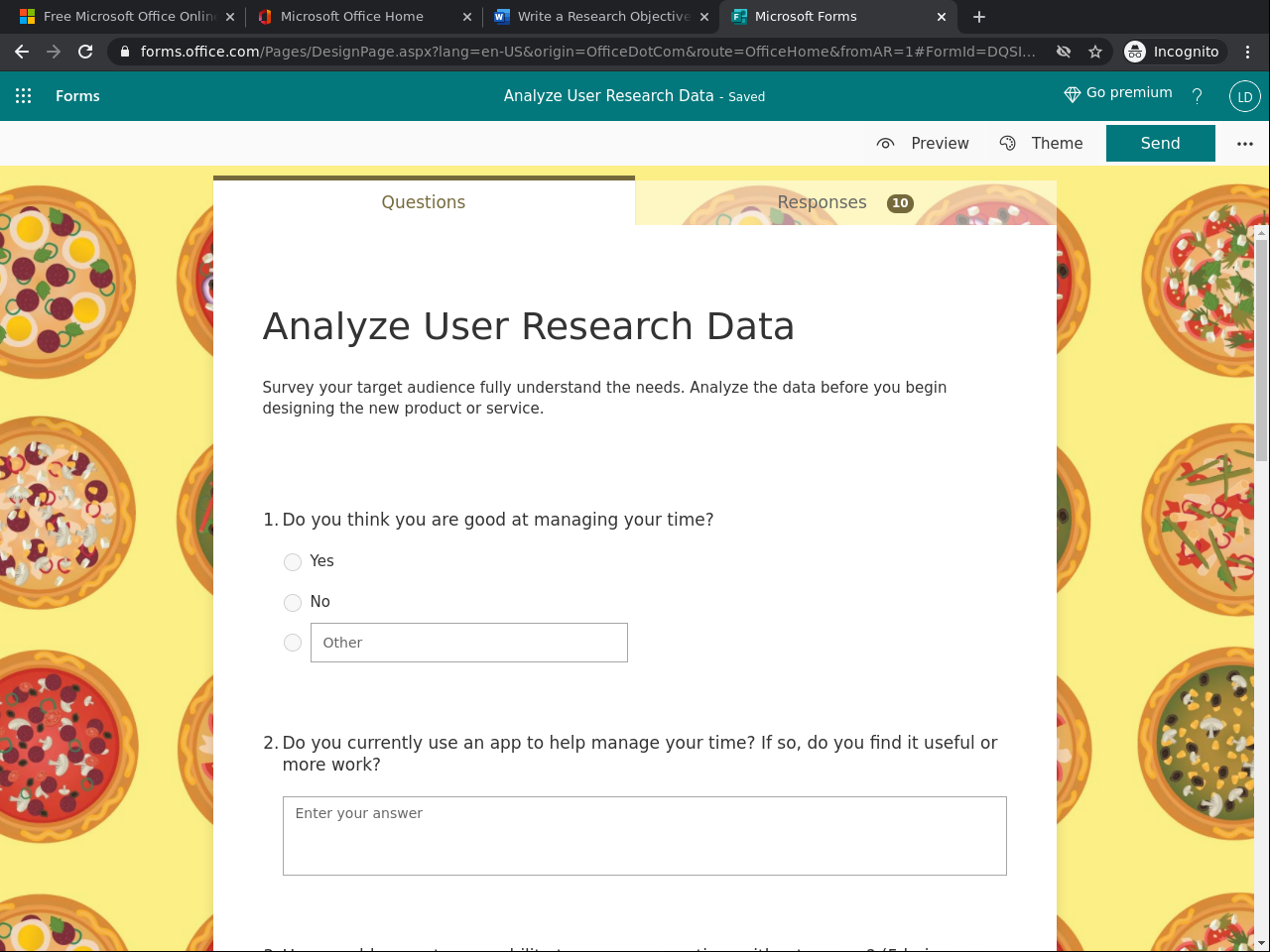Image resolution: width=1270 pixels, height=952 pixels.
Task: Select the Other radio option
Action: tap(293, 643)
